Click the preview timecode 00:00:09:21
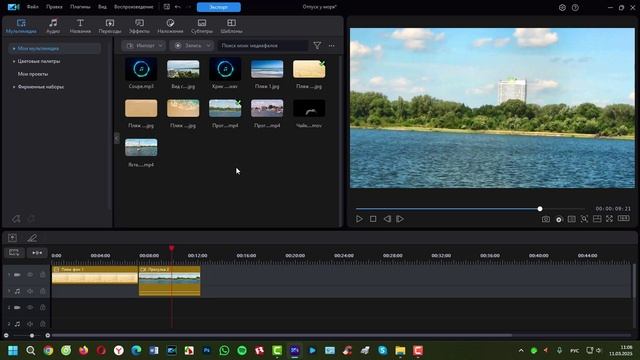The image size is (640, 360). 613,209
